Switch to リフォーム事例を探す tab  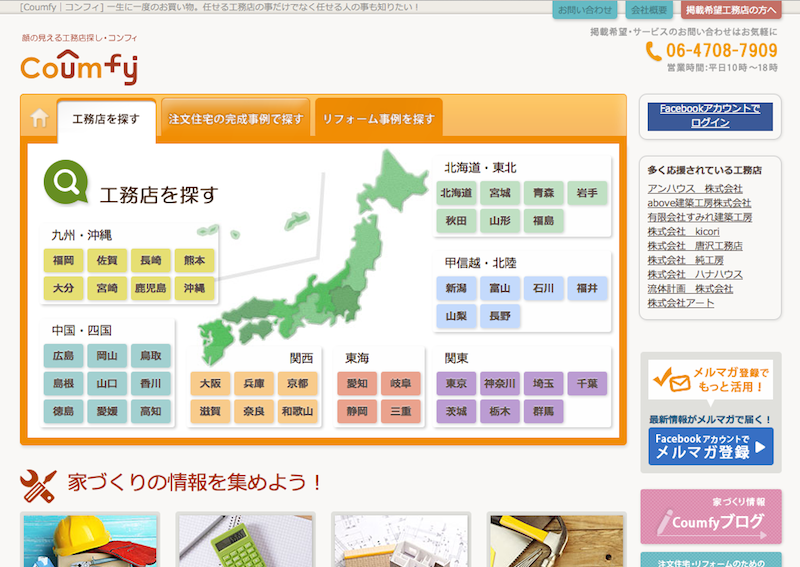[379, 119]
